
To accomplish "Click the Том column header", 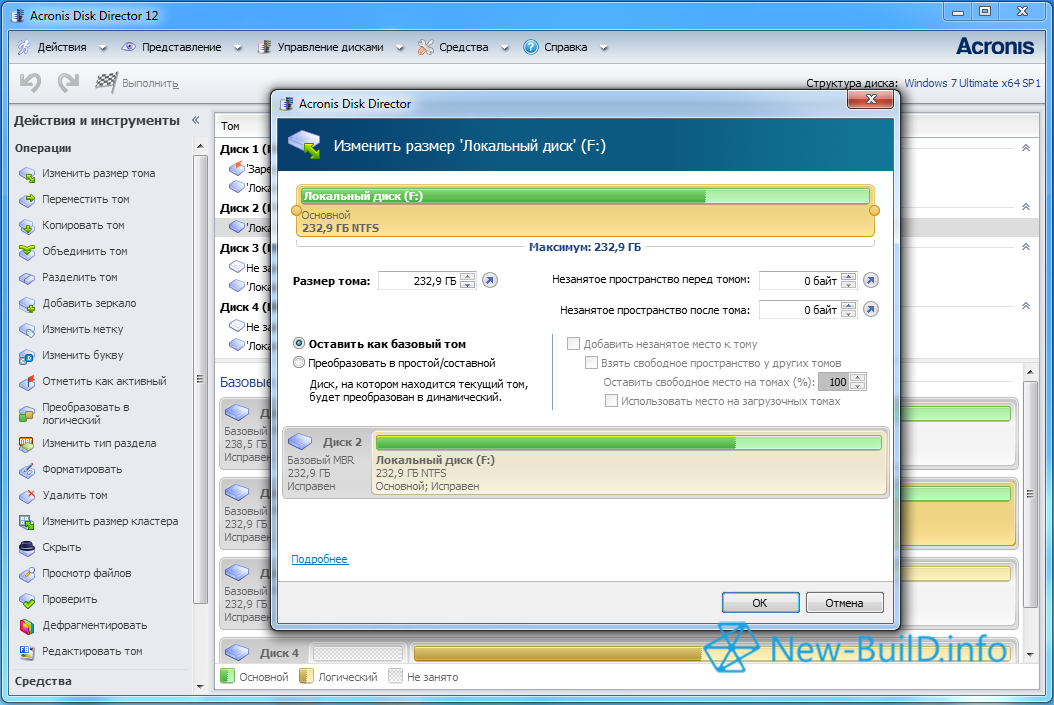I will click(230, 126).
